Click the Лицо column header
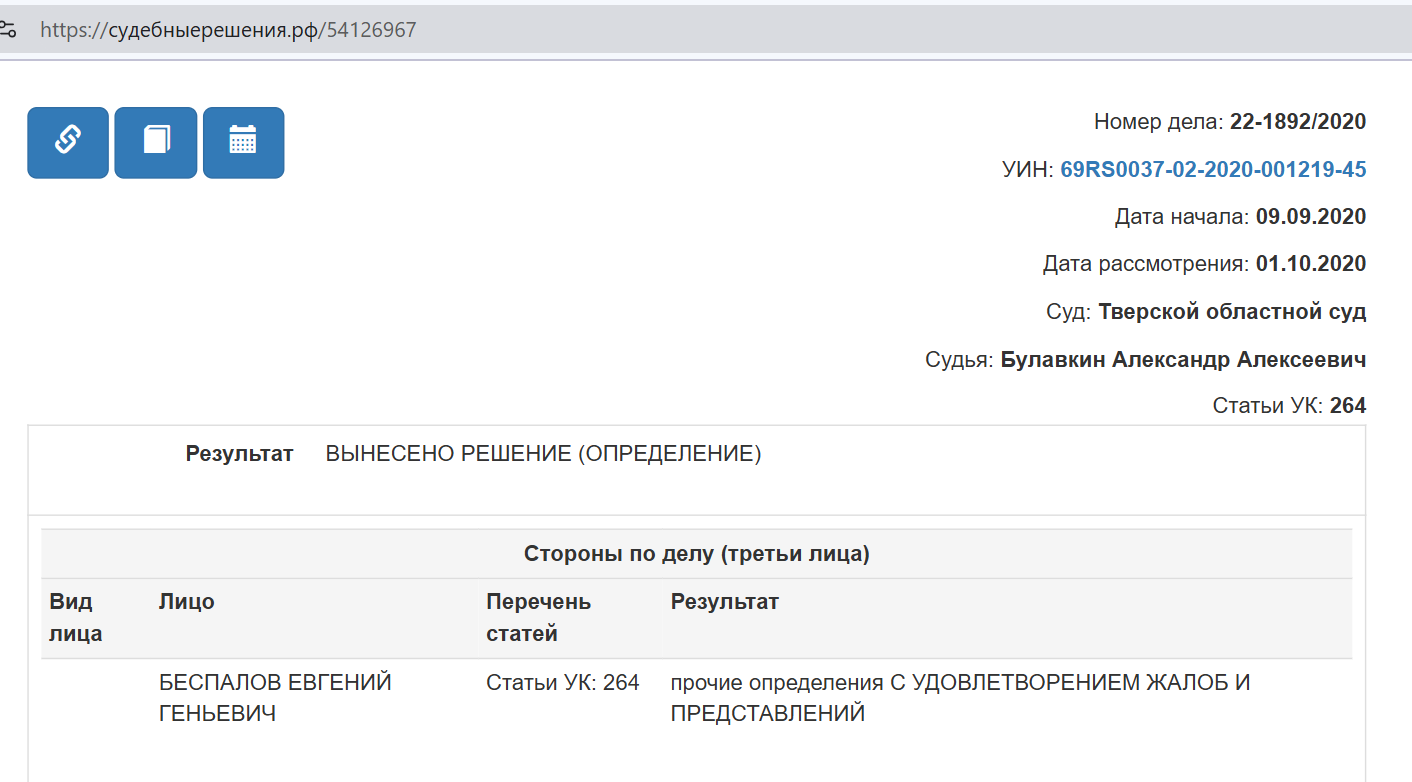This screenshot has height=782, width=1412. pos(186,602)
